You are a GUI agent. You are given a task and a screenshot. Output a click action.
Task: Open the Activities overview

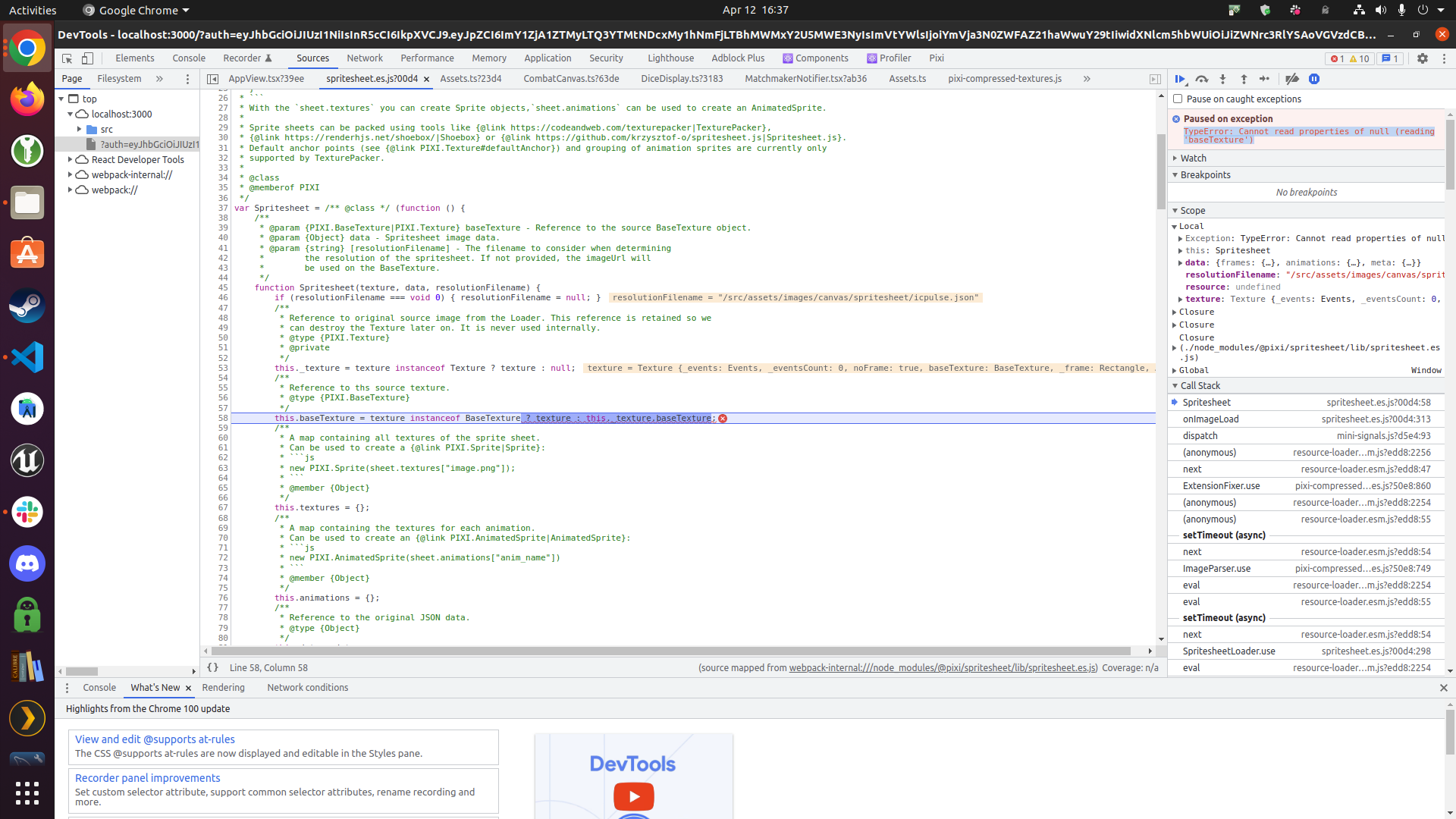point(33,10)
